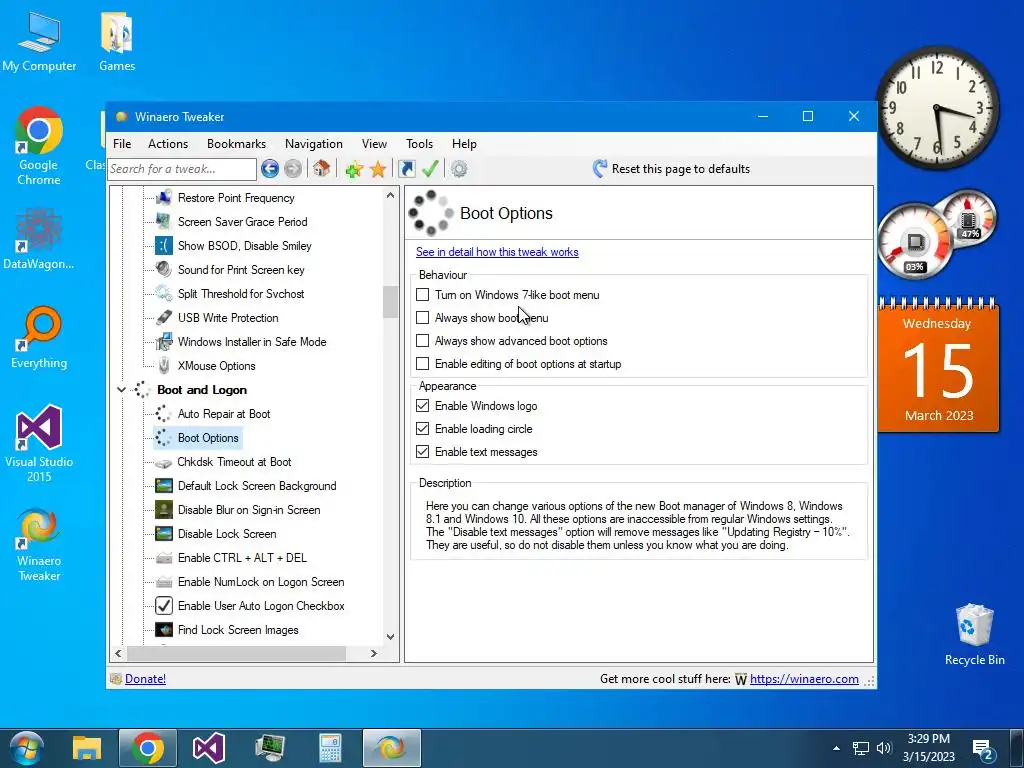Open Visual Studio from the taskbar
Screen dimensions: 1024x768
point(209,748)
